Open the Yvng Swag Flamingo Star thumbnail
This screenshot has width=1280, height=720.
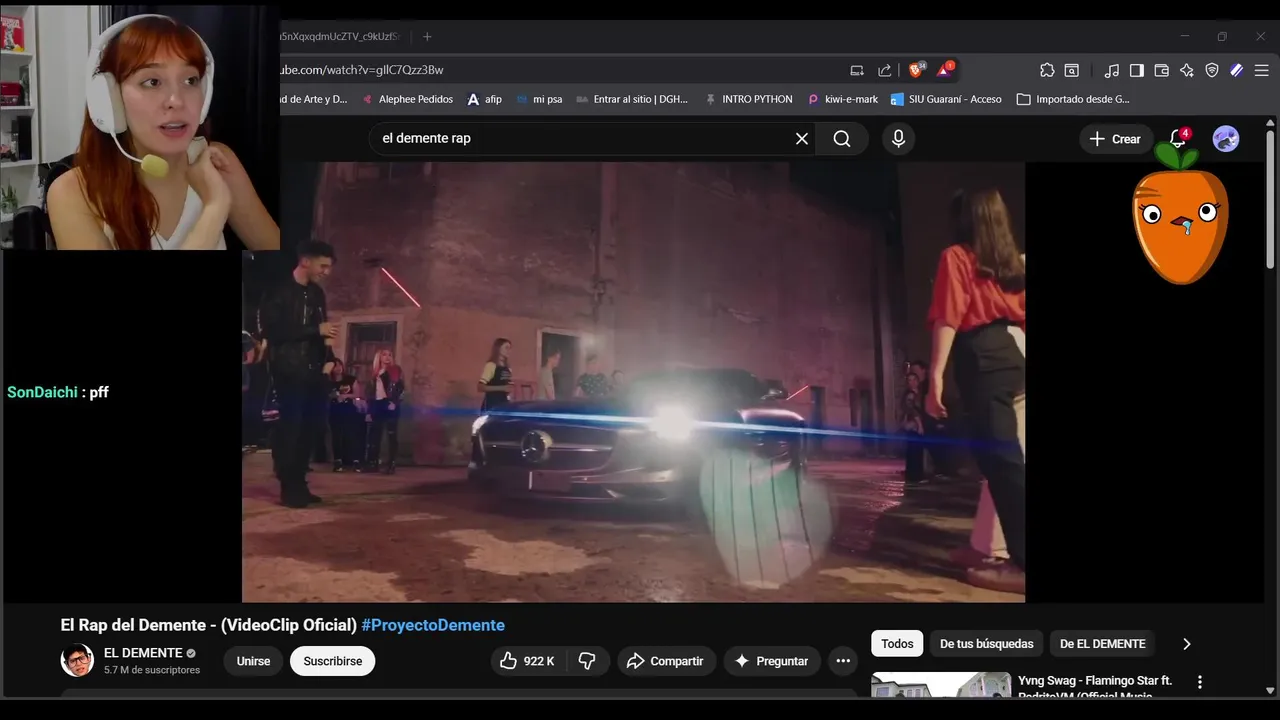pyautogui.click(x=941, y=685)
